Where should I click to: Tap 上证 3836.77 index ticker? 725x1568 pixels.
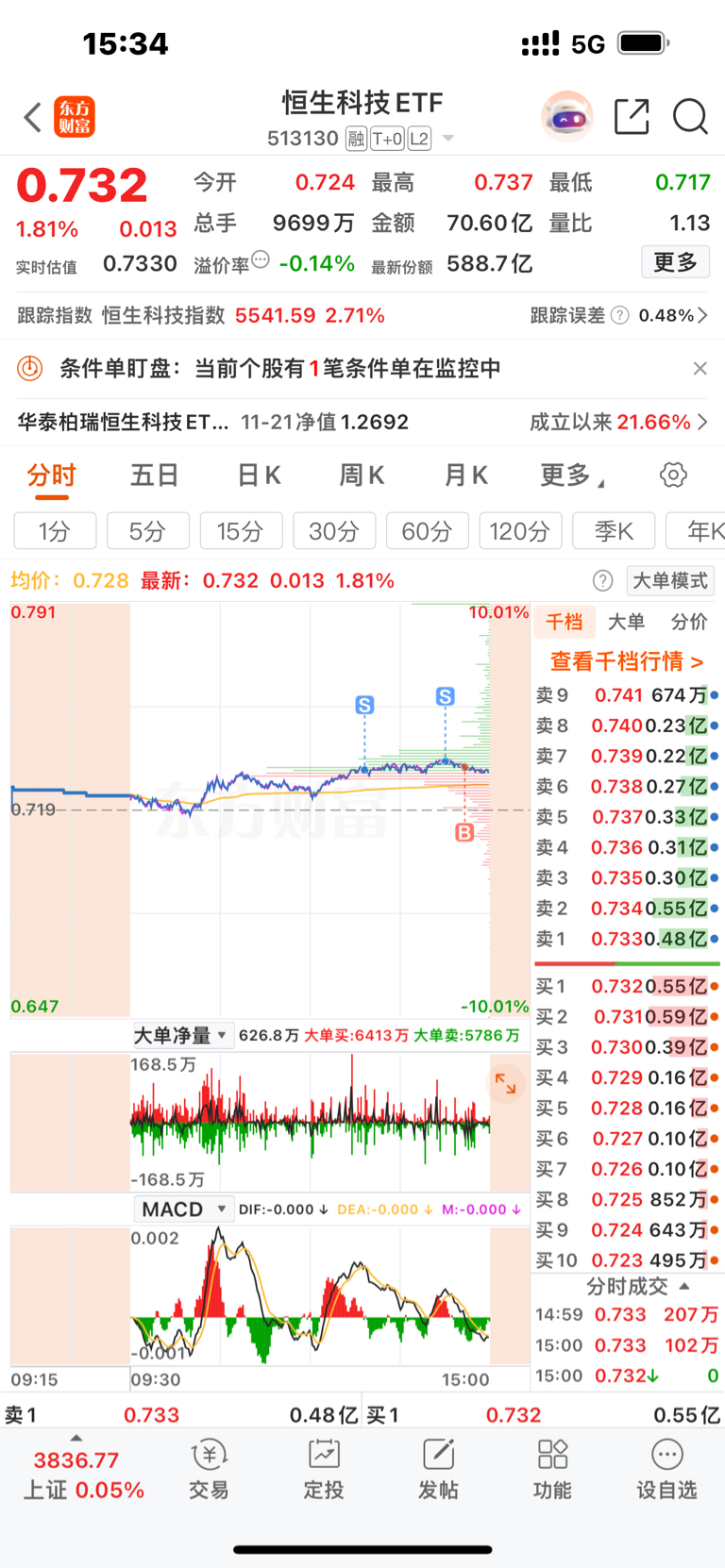coord(83,1475)
